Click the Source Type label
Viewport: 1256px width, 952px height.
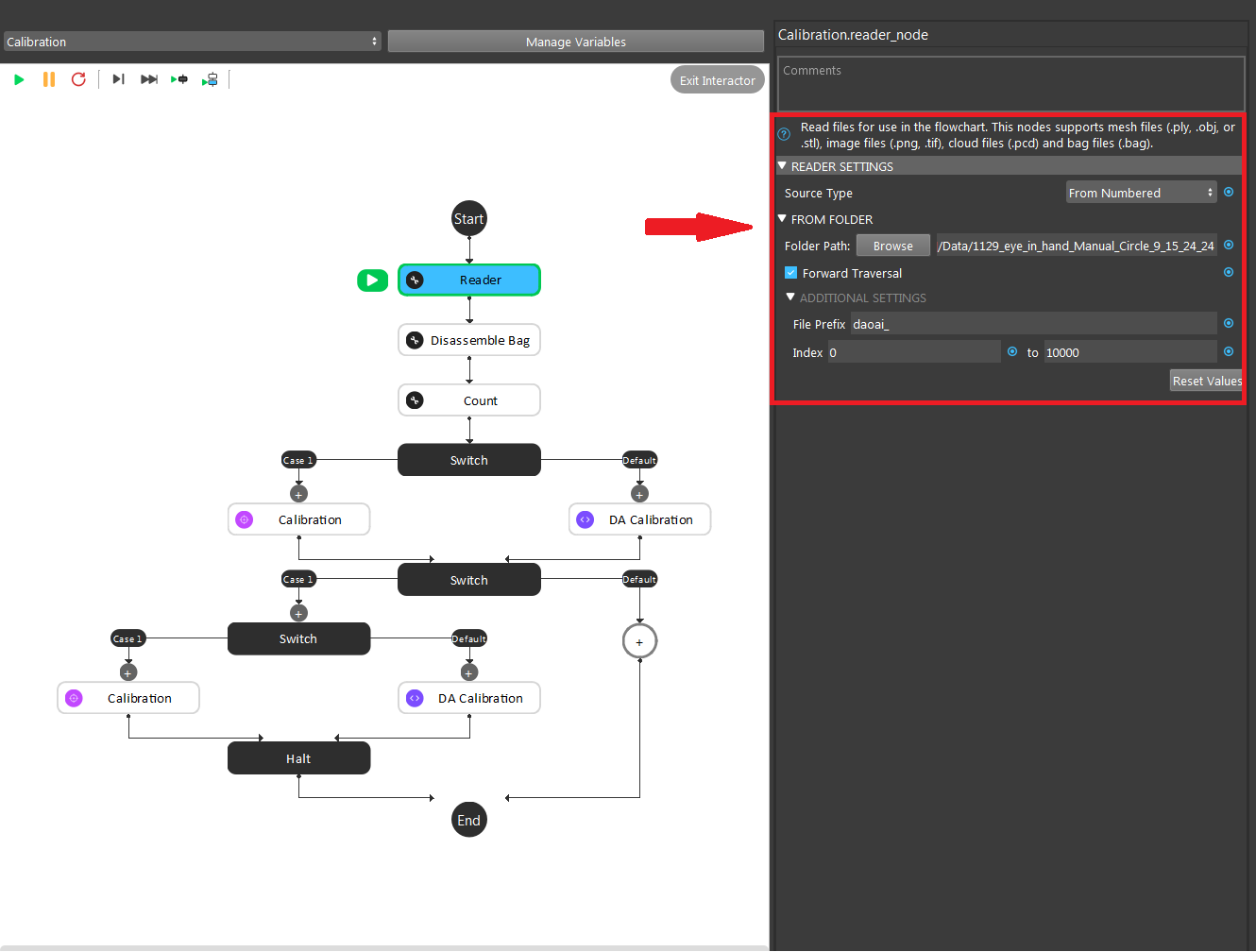coord(819,193)
